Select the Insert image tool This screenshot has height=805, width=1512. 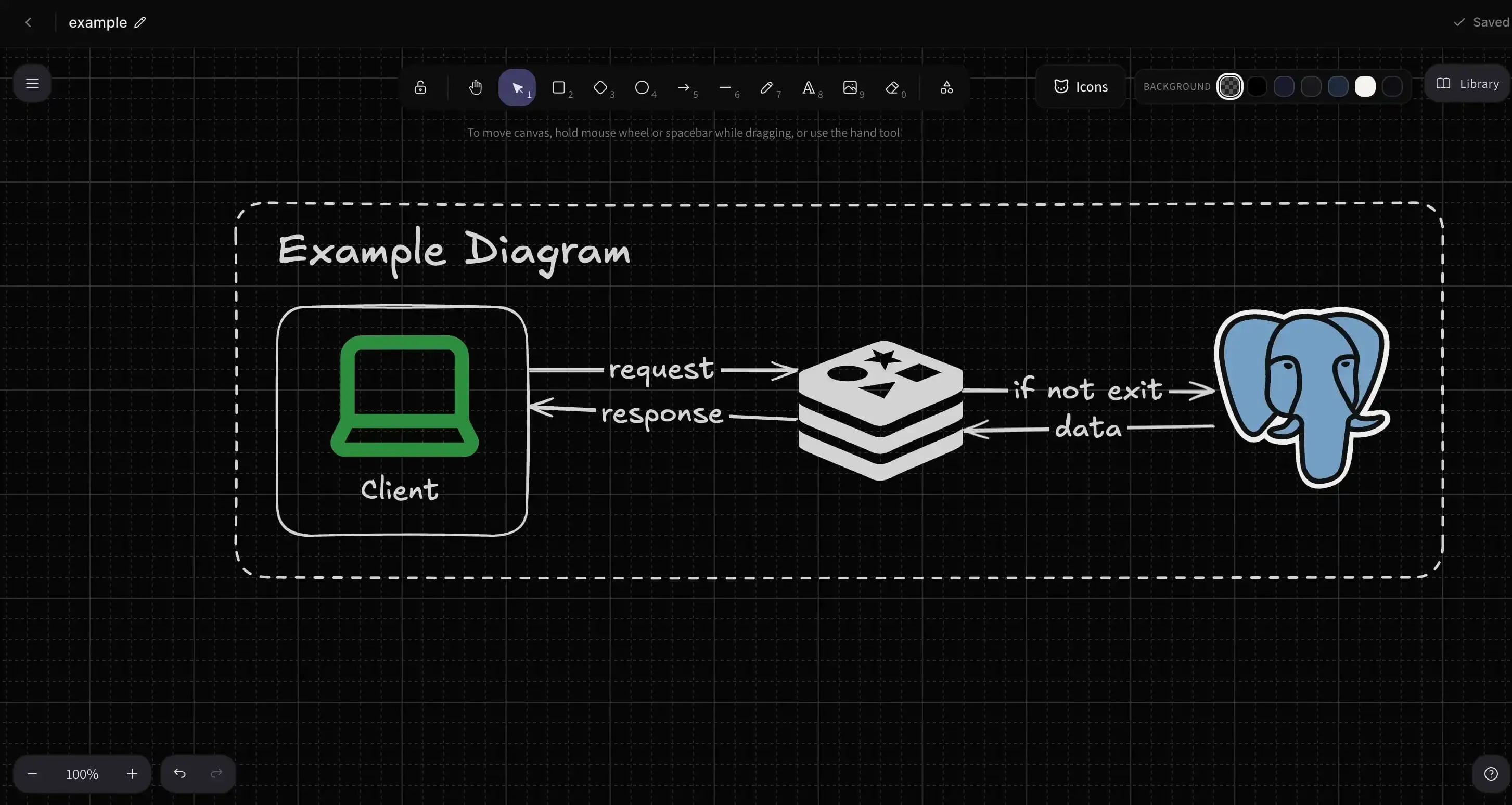point(851,87)
